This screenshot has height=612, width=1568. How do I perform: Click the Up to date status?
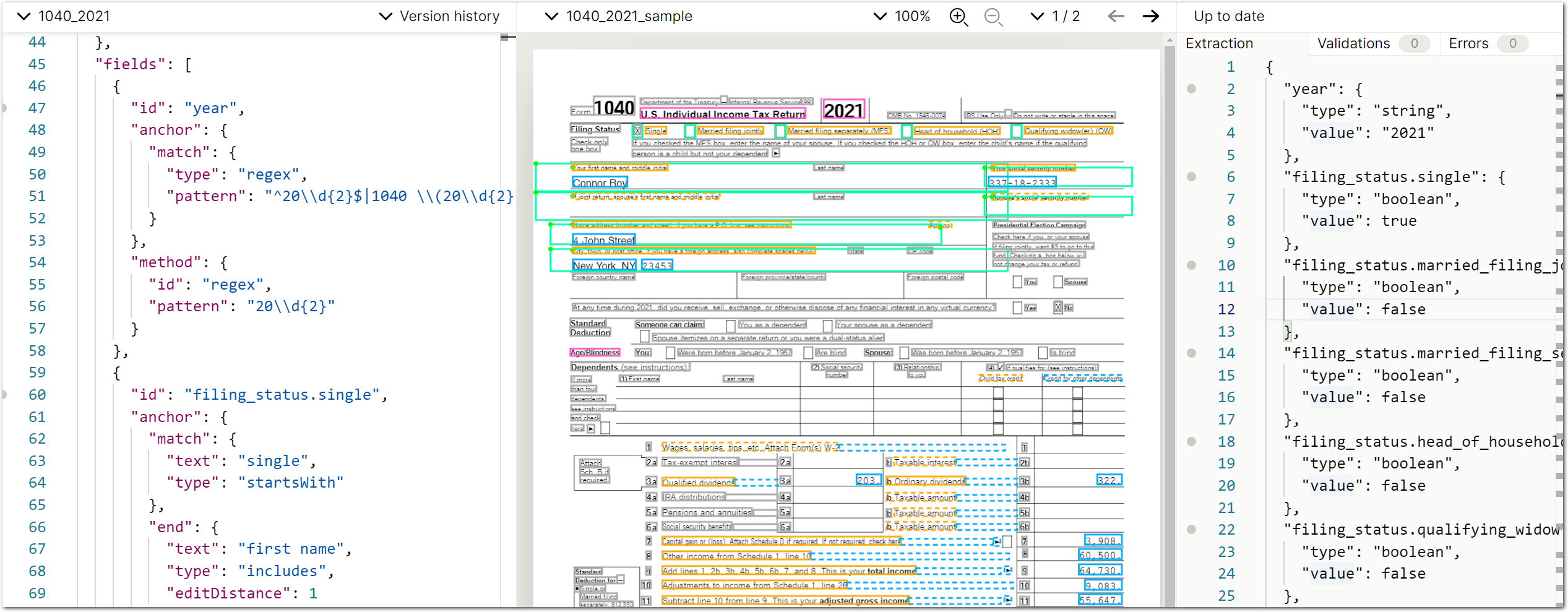pos(1229,16)
